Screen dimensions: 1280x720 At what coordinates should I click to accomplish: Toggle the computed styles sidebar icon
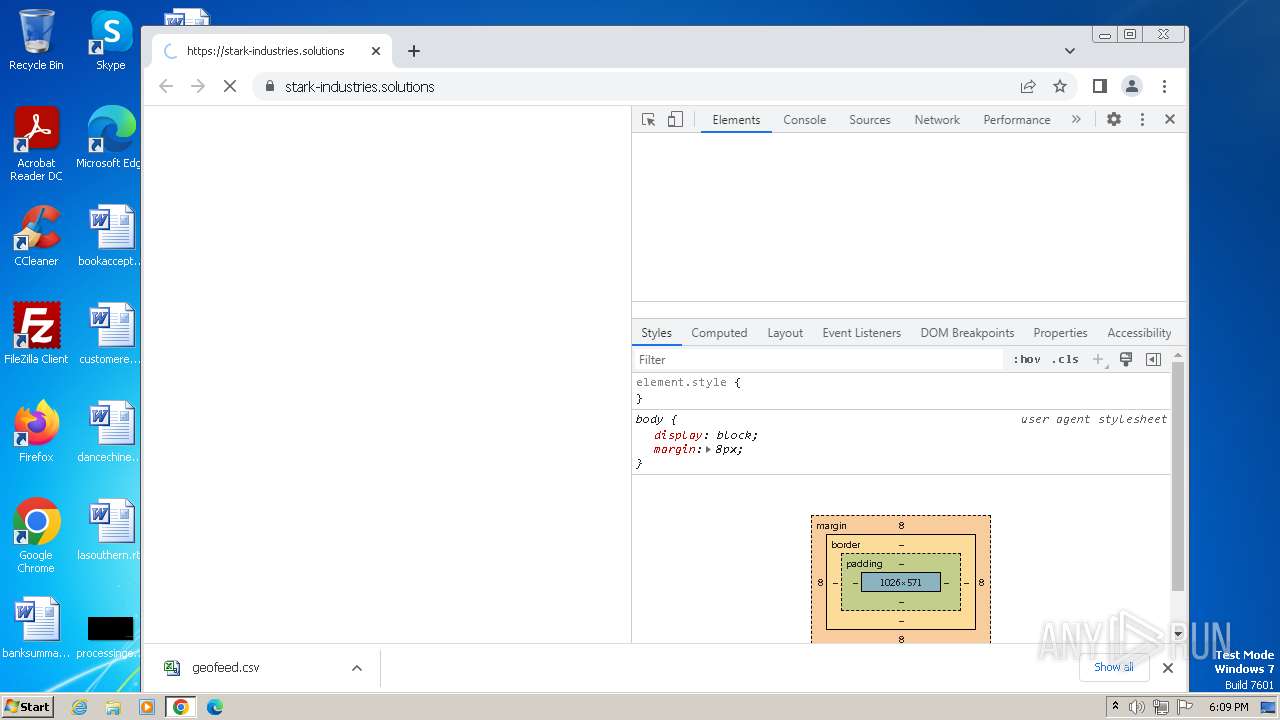1153,360
